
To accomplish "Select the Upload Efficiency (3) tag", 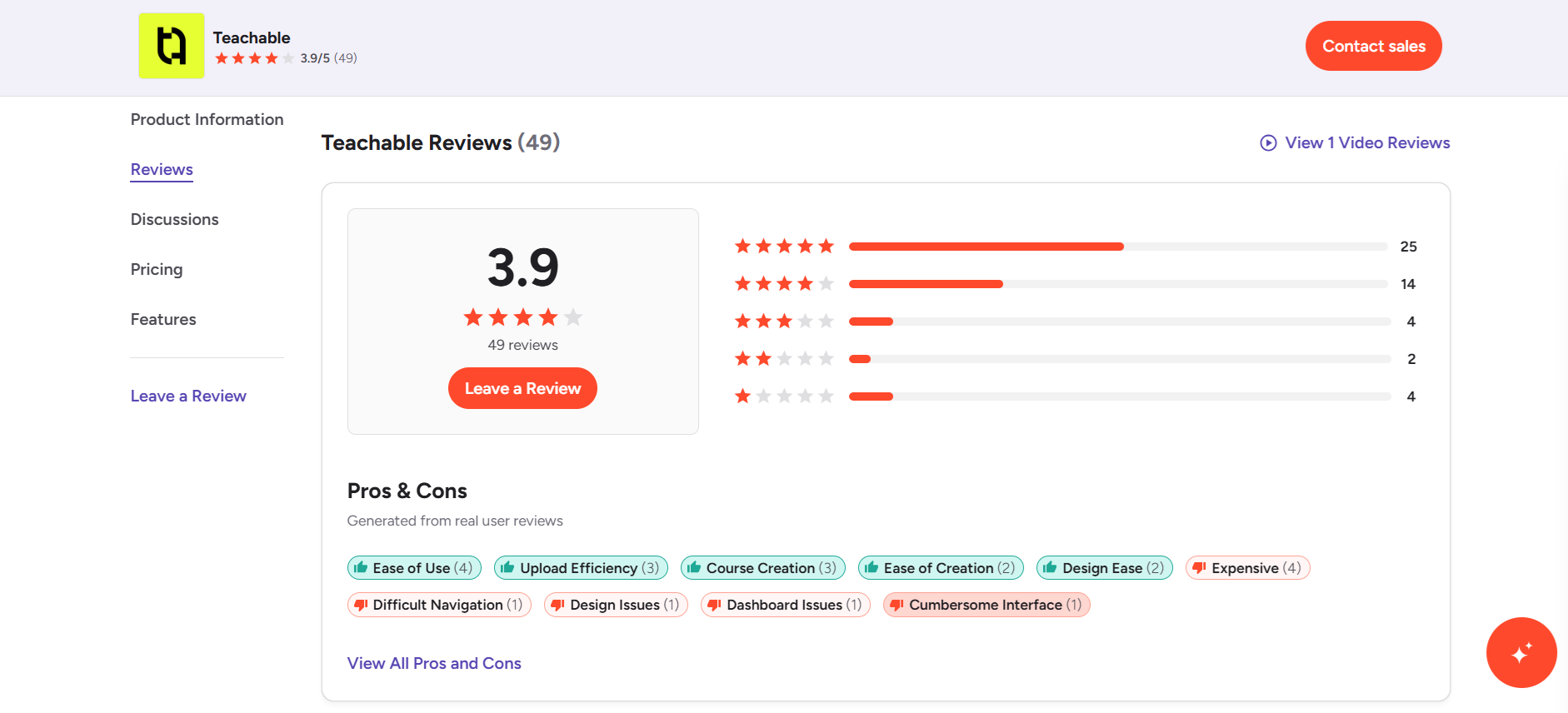I will tap(581, 568).
